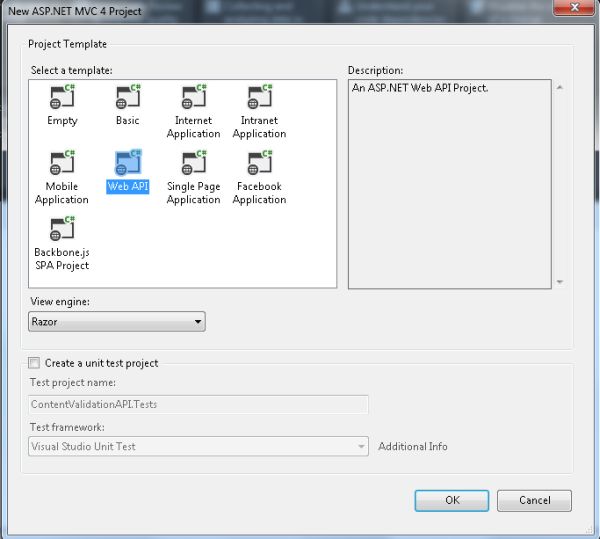Select the Empty template icon
Screen dimensions: 600x539
(x=62, y=97)
